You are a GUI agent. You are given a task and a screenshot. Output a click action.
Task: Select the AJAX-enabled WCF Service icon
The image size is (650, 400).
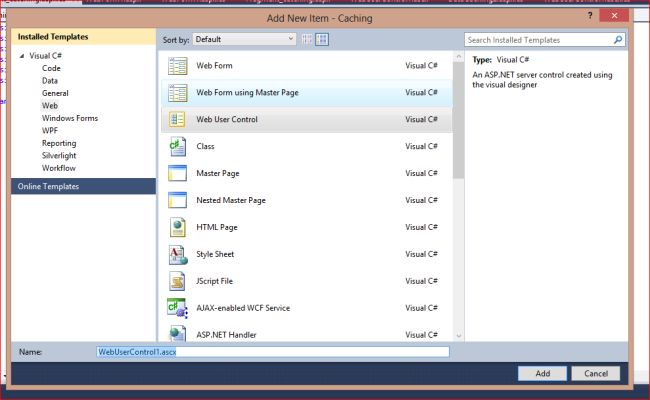coord(177,308)
